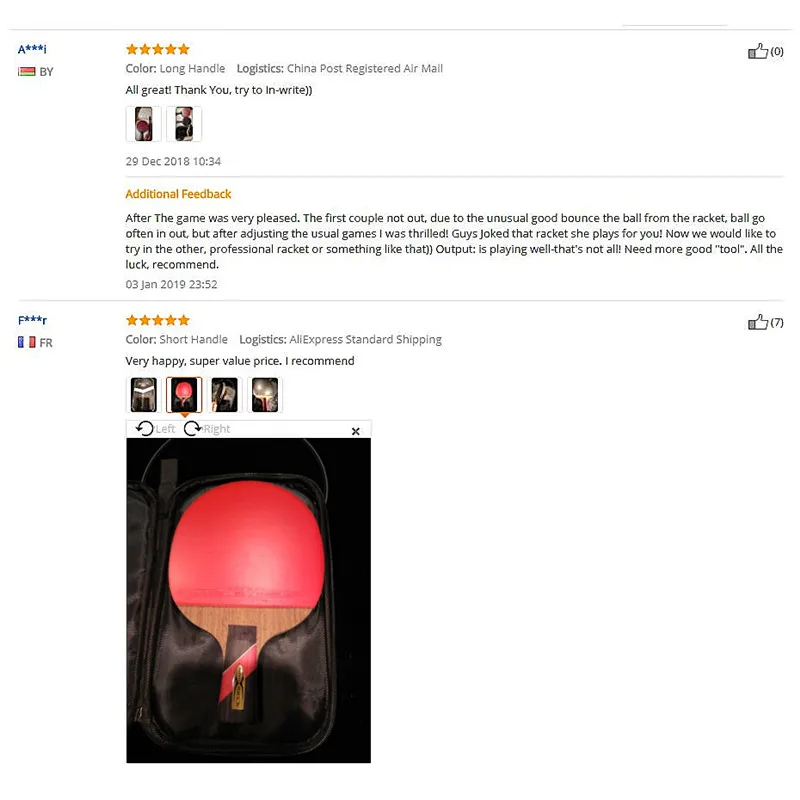The height and width of the screenshot is (800, 800).
Task: Click the Additional Feedback heading
Action: (x=178, y=194)
